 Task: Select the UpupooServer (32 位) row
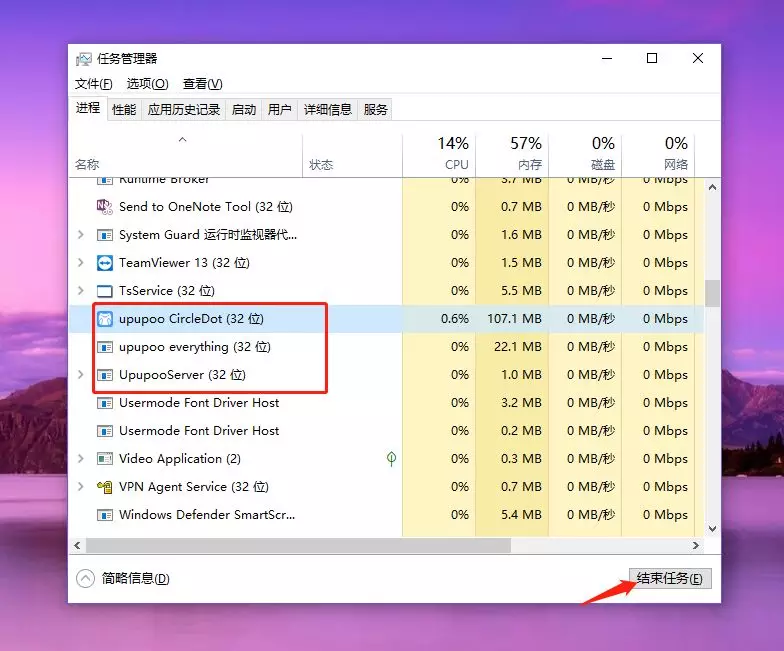[x=386, y=374]
